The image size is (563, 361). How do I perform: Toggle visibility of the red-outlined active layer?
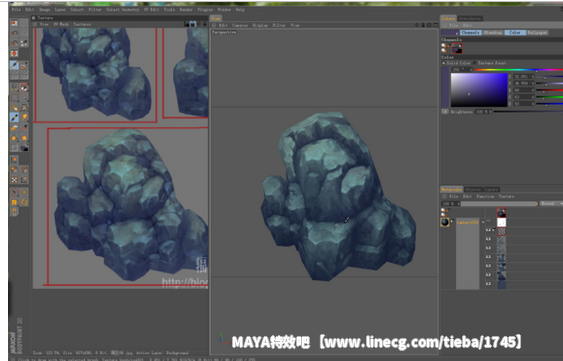coord(488,230)
